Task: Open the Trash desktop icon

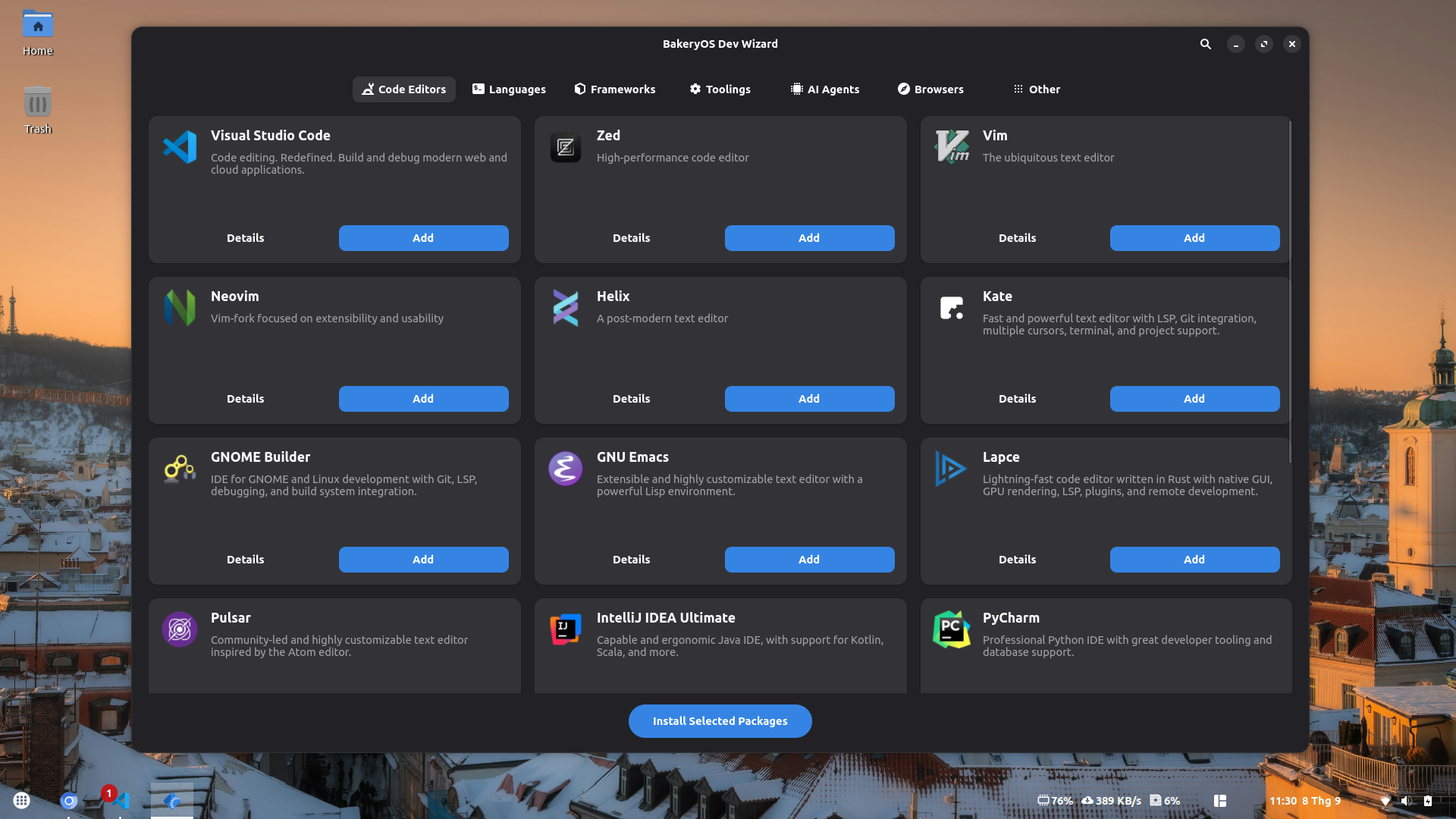Action: (38, 110)
